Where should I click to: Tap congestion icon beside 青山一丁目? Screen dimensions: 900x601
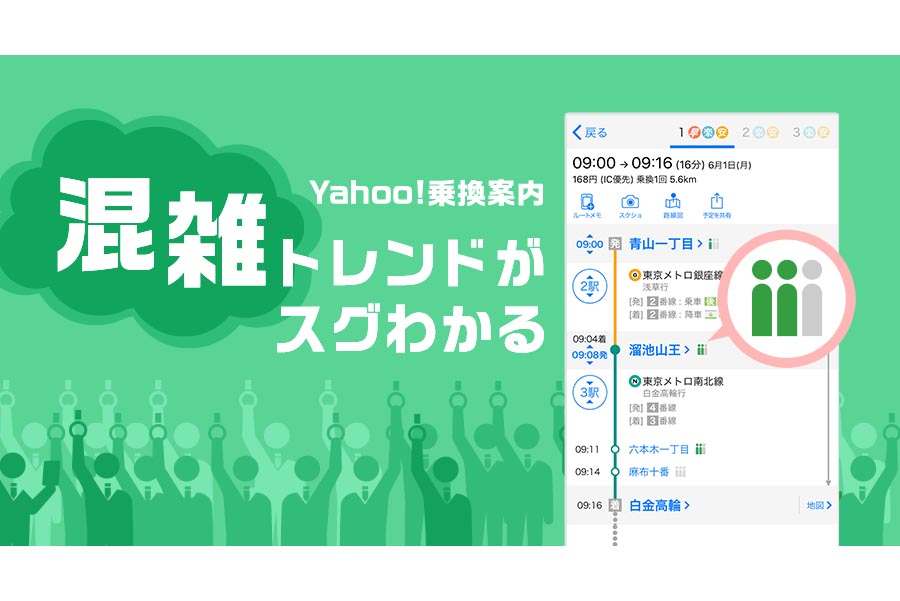(714, 244)
